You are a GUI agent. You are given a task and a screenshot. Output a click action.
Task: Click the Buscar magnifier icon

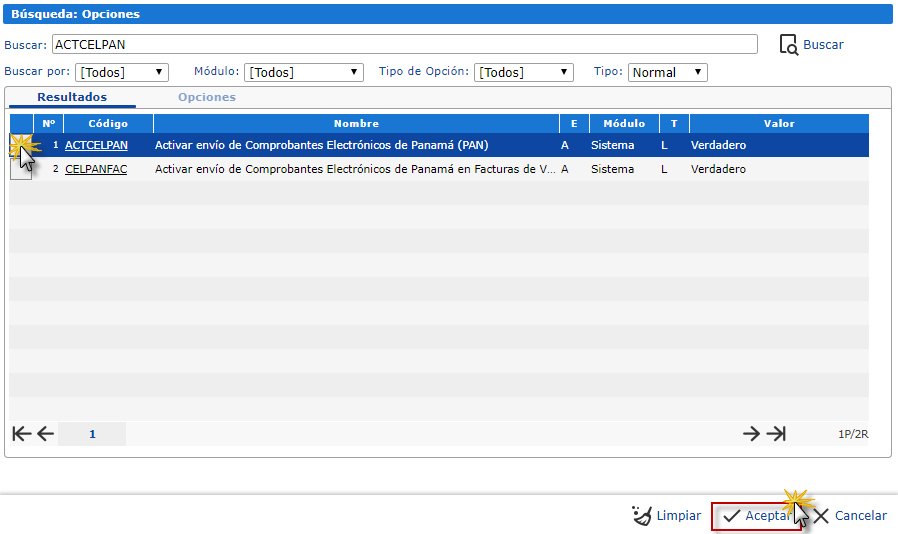pyautogui.click(x=789, y=45)
